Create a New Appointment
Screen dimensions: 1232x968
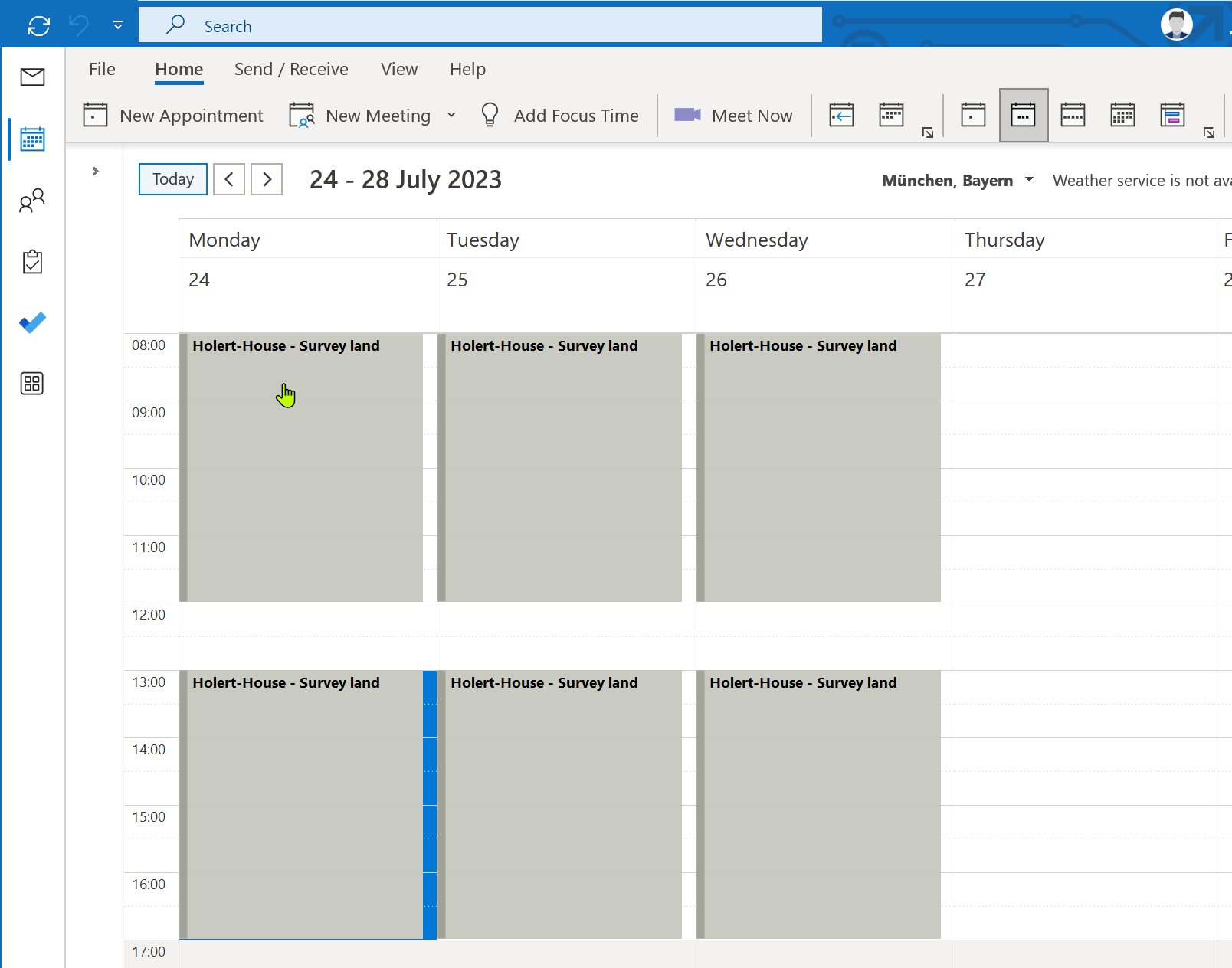(x=173, y=116)
